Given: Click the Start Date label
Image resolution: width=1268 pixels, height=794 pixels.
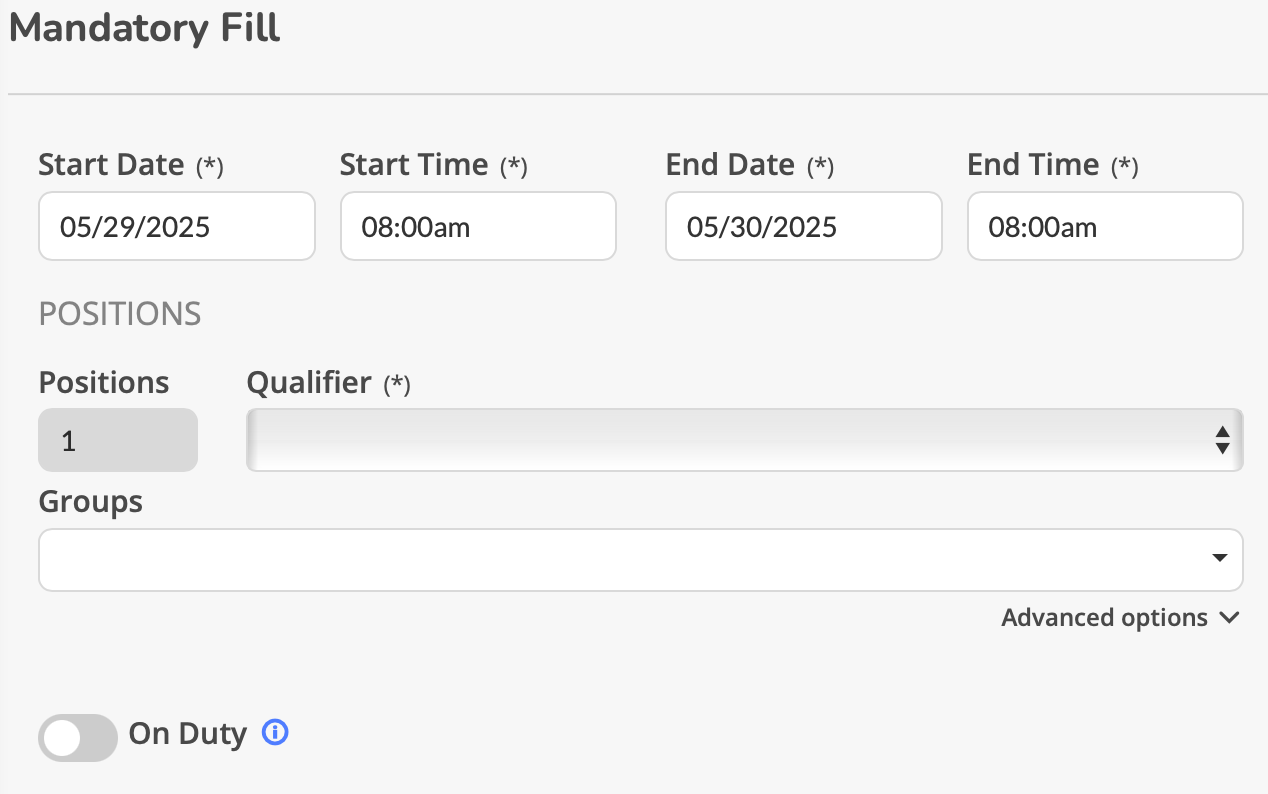Looking at the screenshot, I should click(x=111, y=164).
